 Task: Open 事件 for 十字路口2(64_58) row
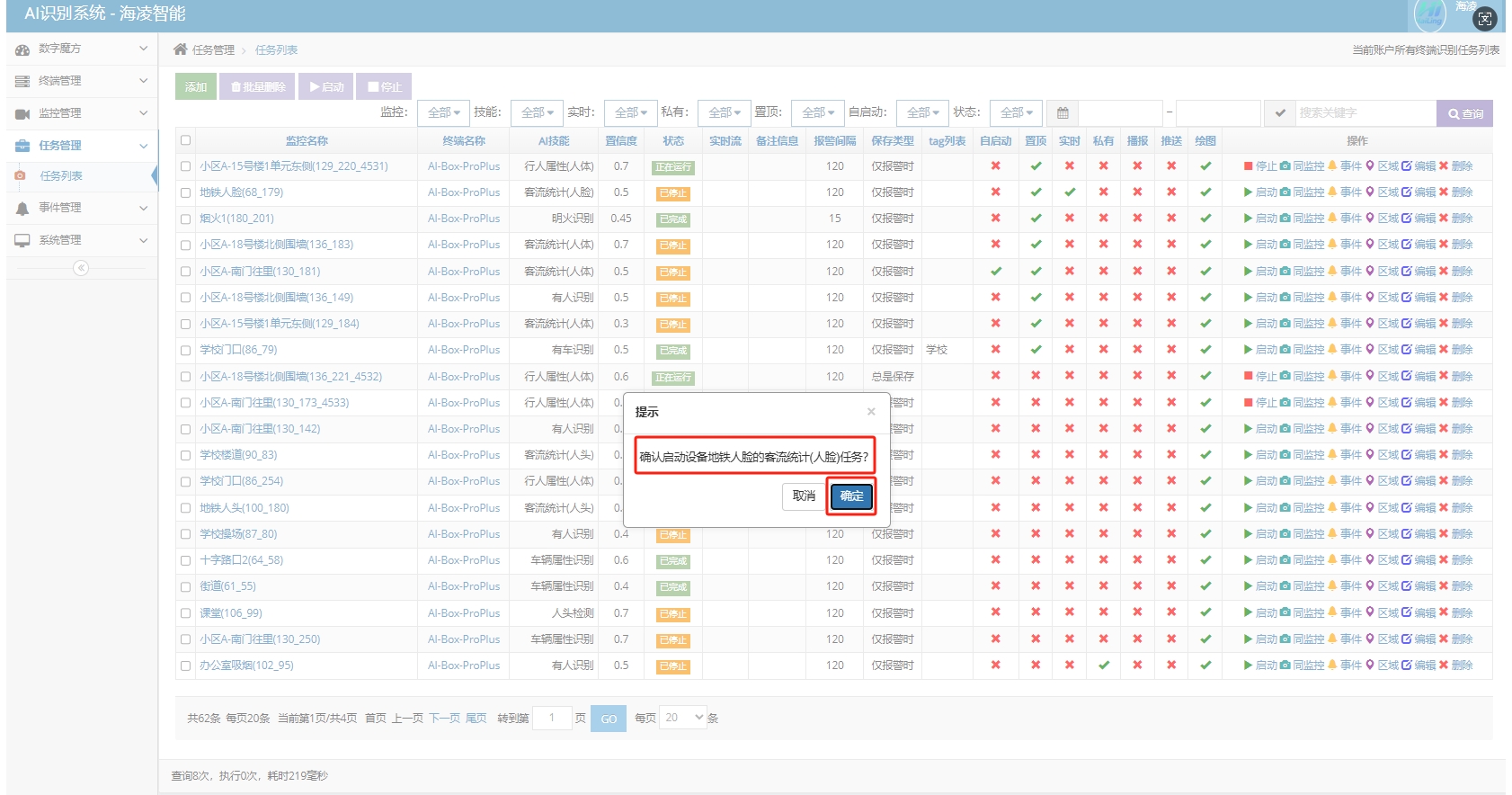(x=1345, y=560)
